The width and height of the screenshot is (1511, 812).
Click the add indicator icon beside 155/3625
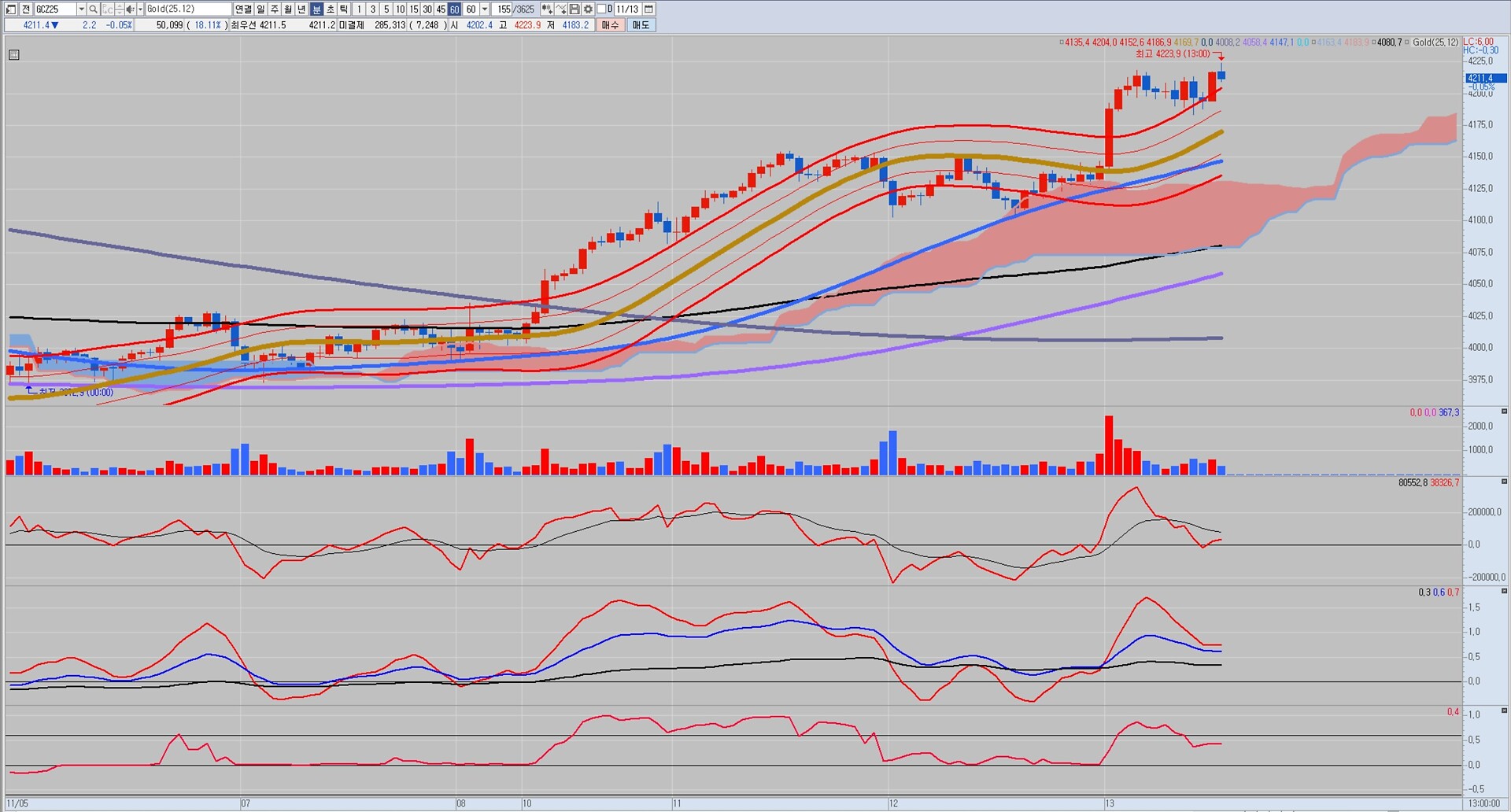coord(547,9)
